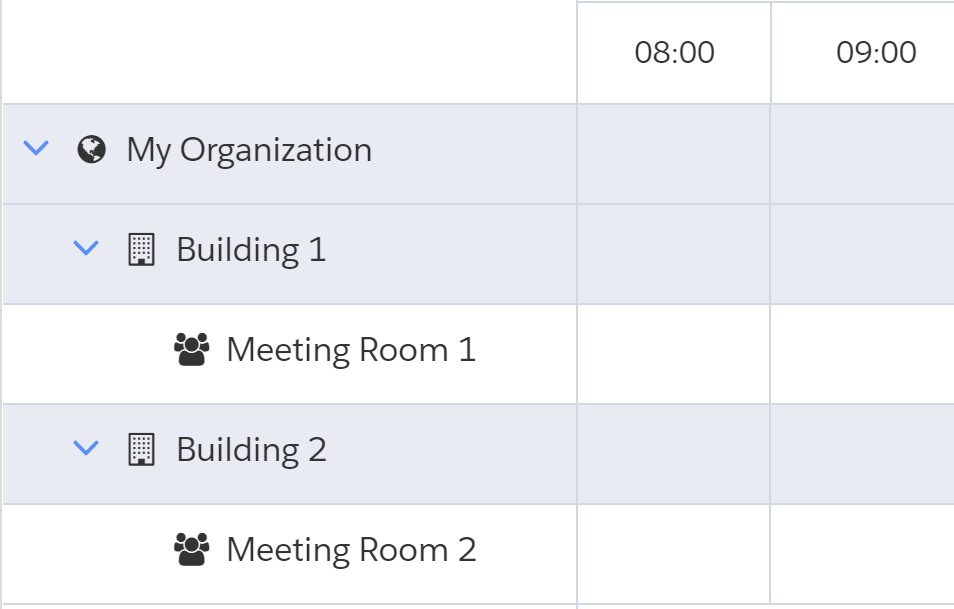
Task: Click the Meeting Room 1 people icon
Action: [191, 350]
